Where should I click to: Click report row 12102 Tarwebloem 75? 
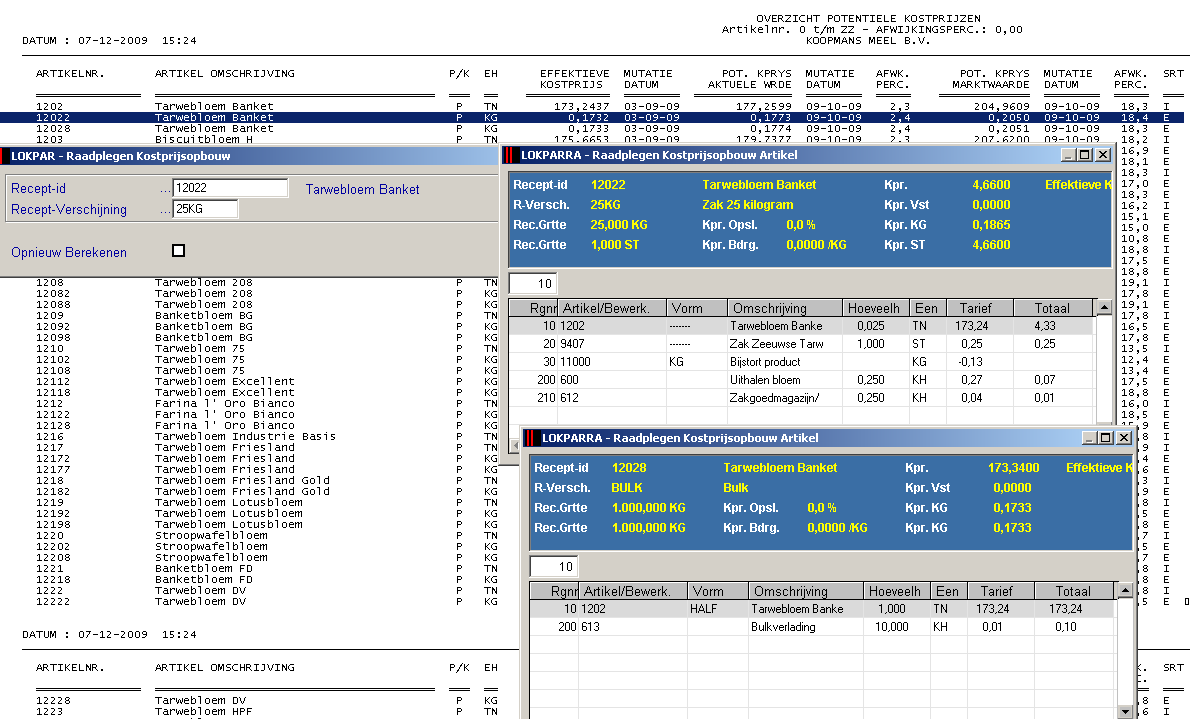click(266, 359)
